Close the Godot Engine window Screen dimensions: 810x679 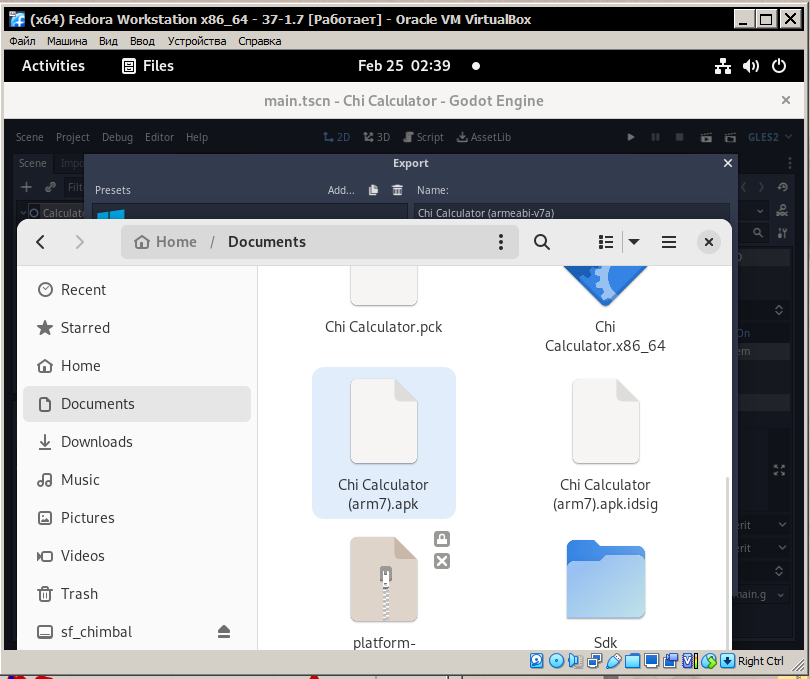tap(786, 100)
